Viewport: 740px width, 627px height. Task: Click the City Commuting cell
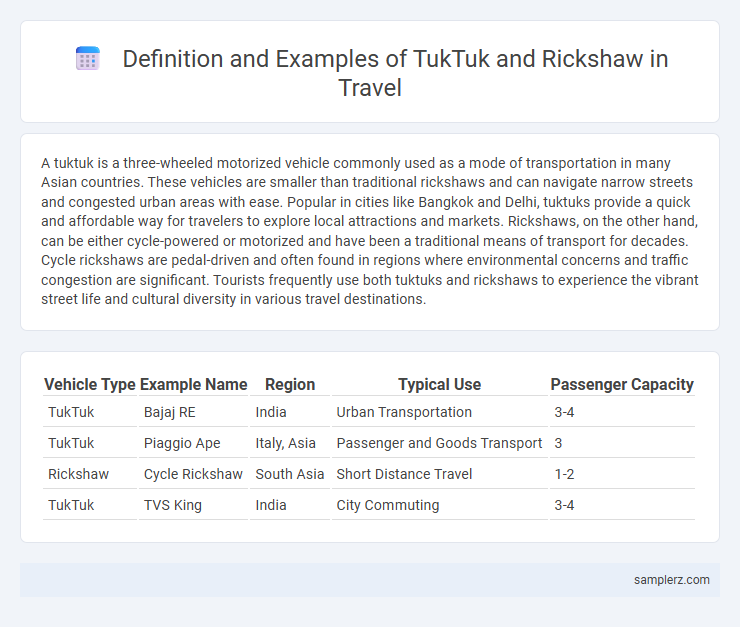click(x=439, y=505)
